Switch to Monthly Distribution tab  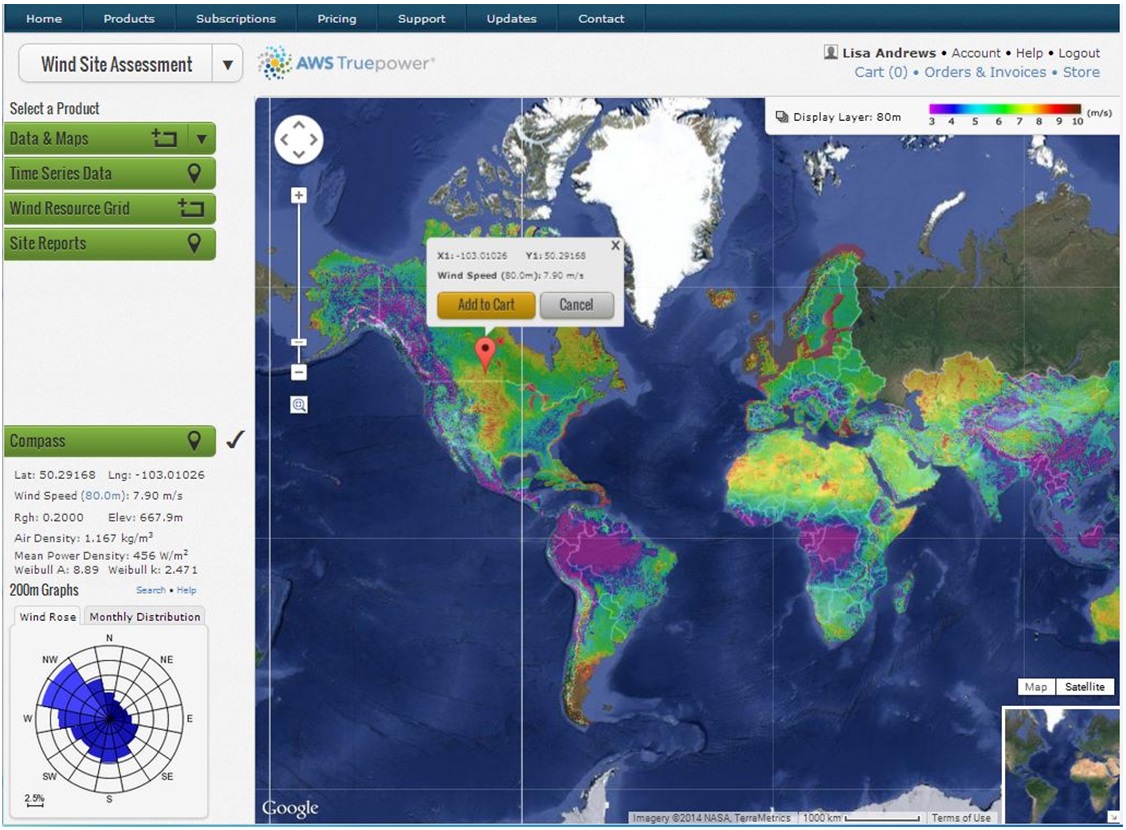click(x=145, y=617)
